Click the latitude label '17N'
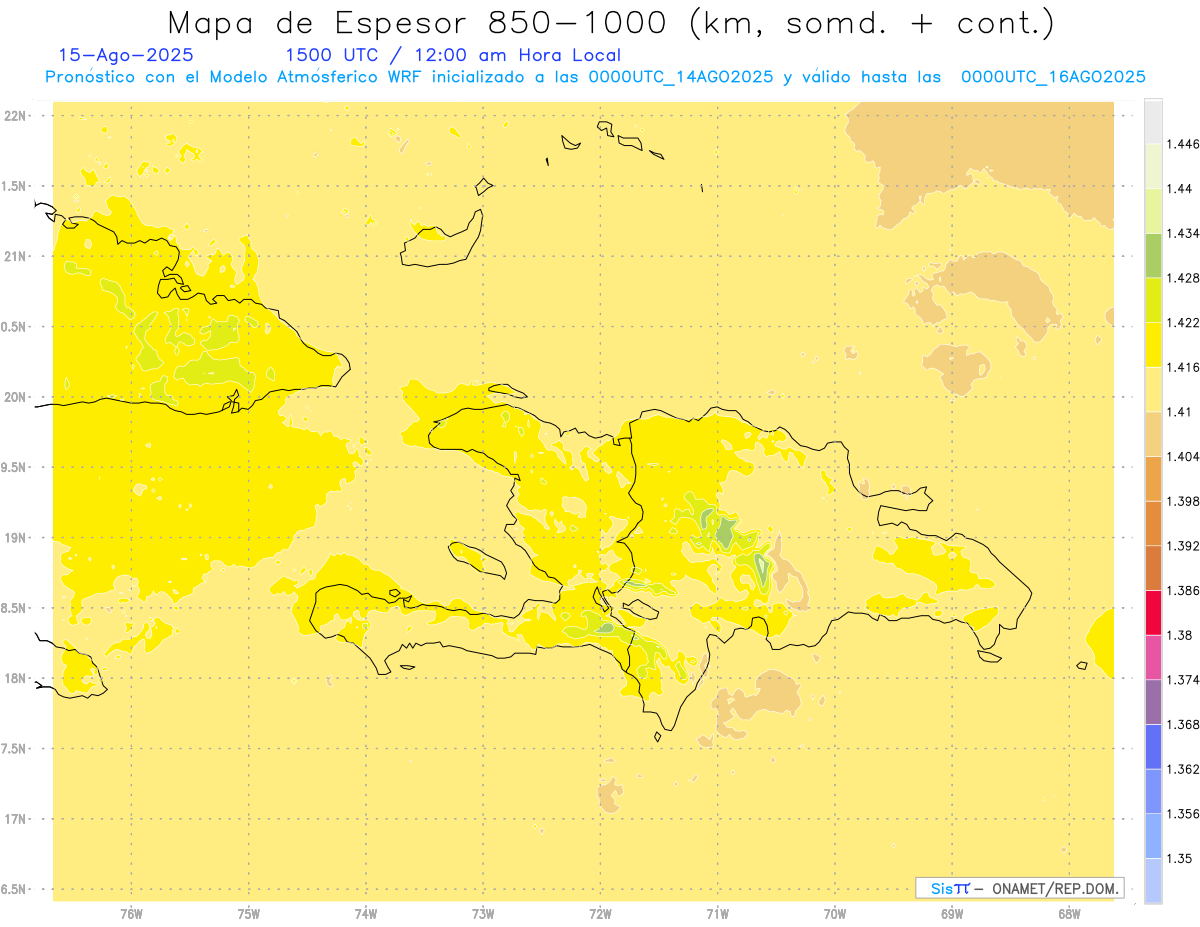Viewport: 1200px width, 927px height. click(15, 819)
